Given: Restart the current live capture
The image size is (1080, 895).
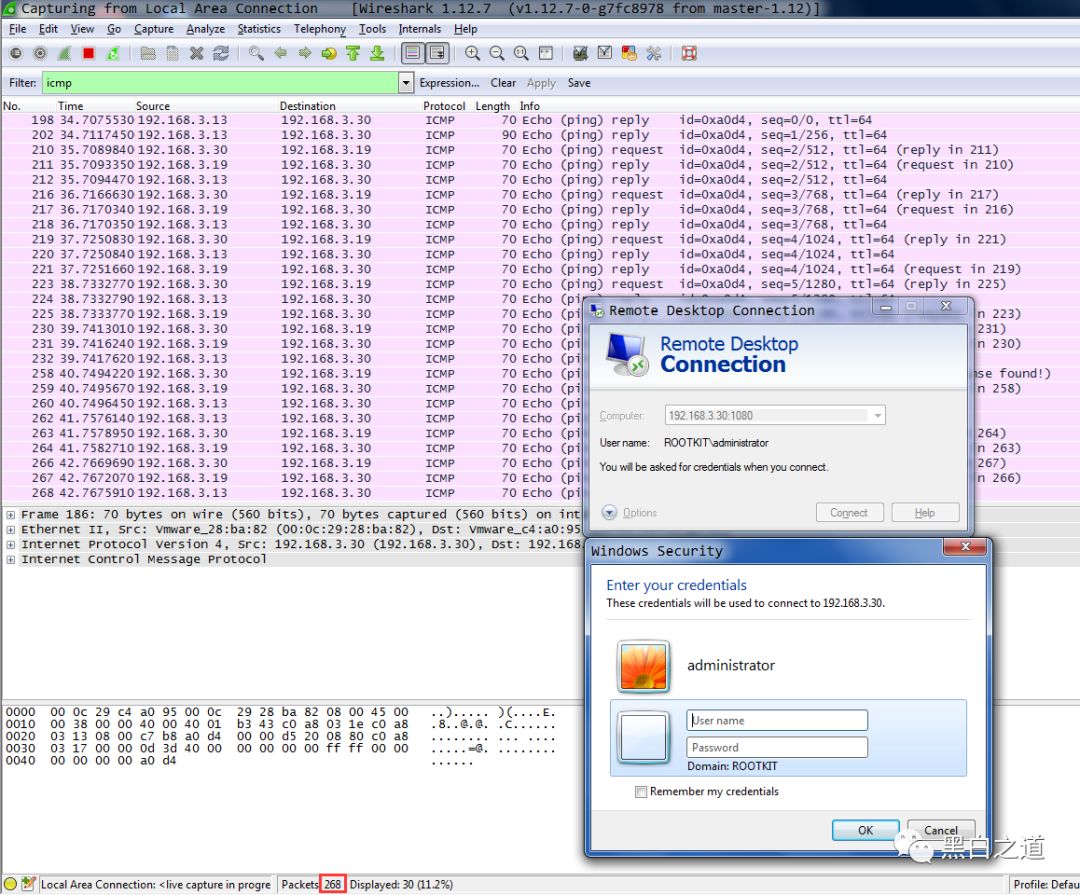Looking at the screenshot, I should (113, 54).
